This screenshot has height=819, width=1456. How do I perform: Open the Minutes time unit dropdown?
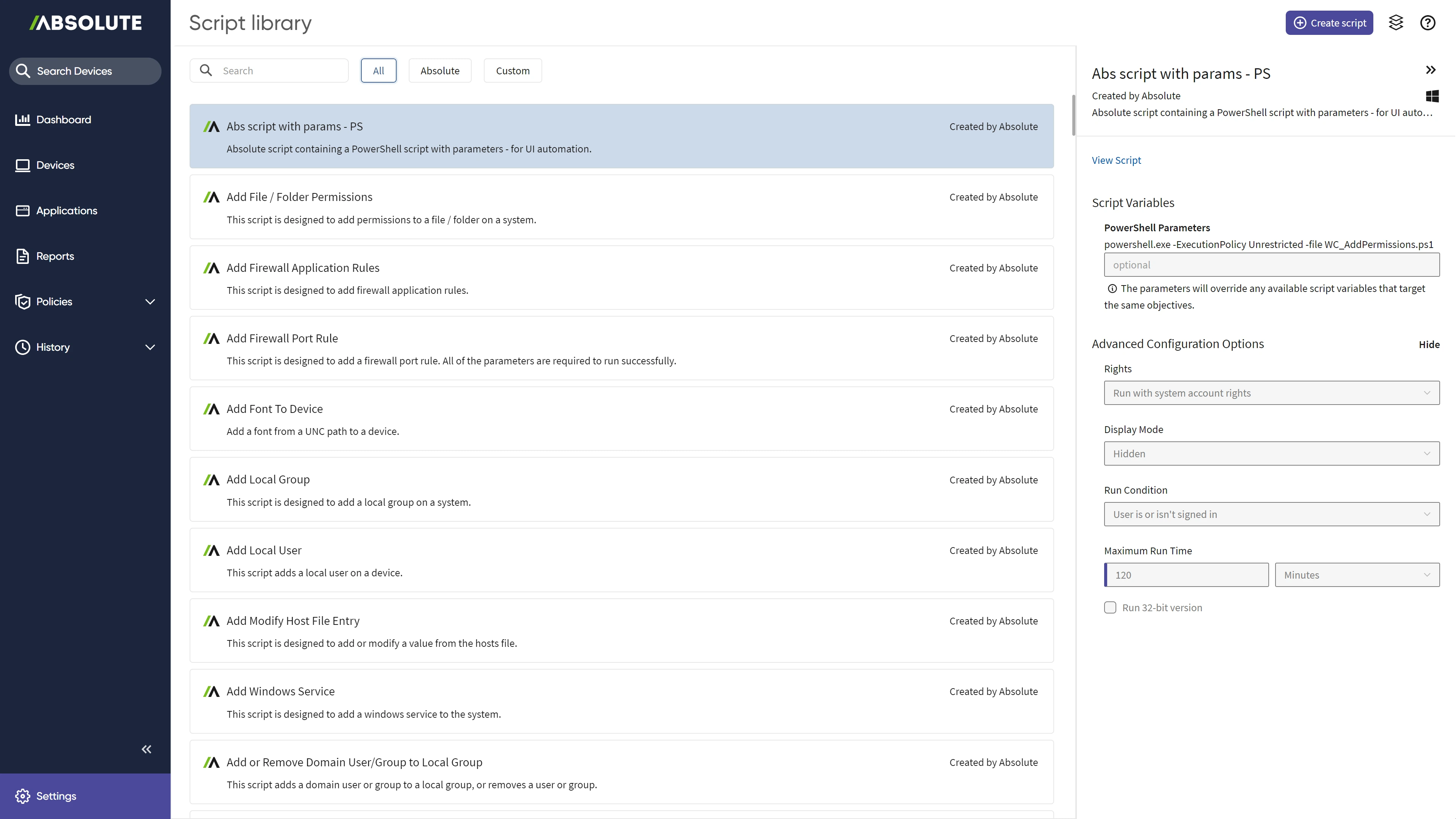pyautogui.click(x=1357, y=575)
